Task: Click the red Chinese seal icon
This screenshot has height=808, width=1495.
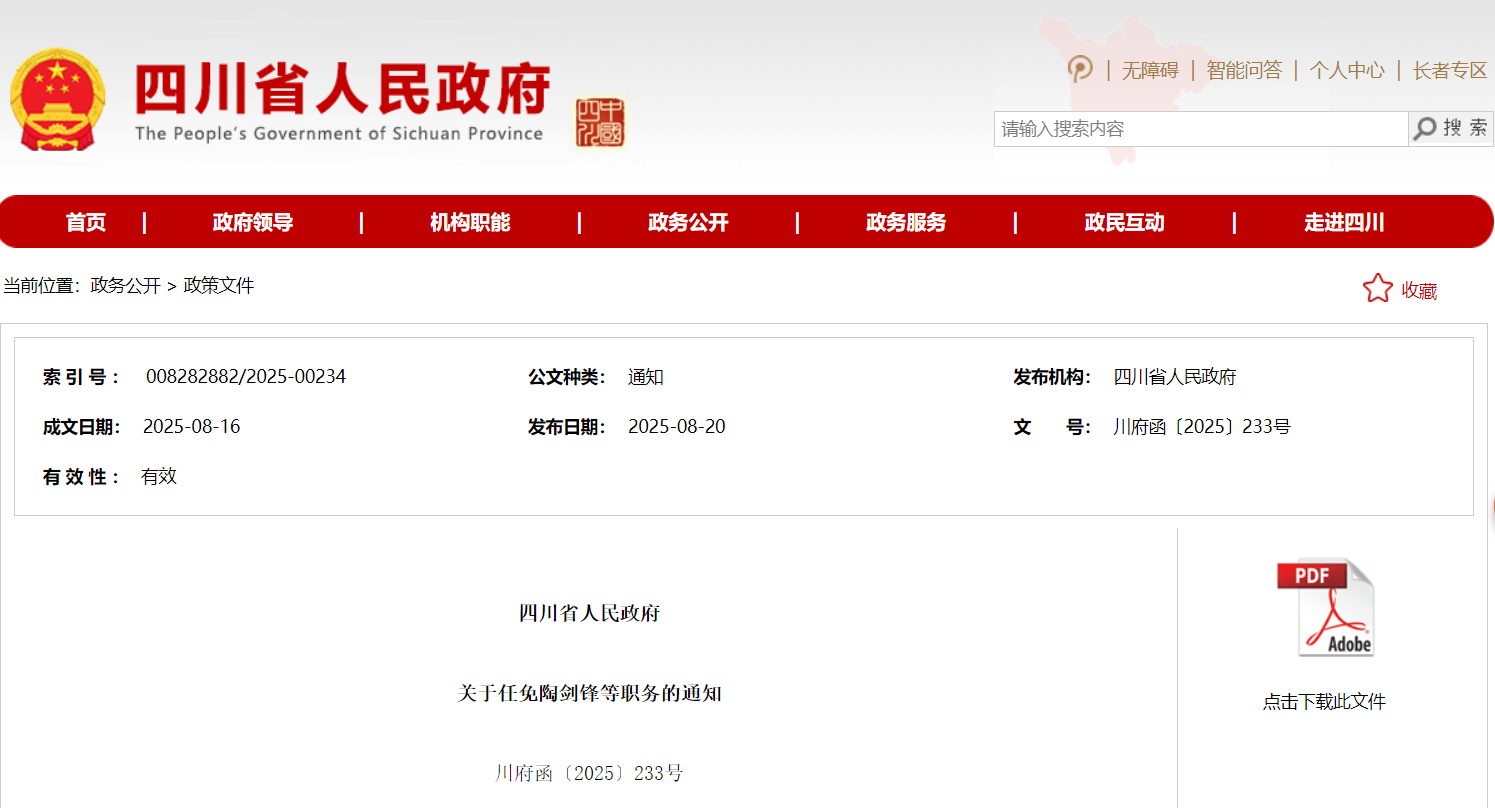Action: pyautogui.click(x=600, y=123)
